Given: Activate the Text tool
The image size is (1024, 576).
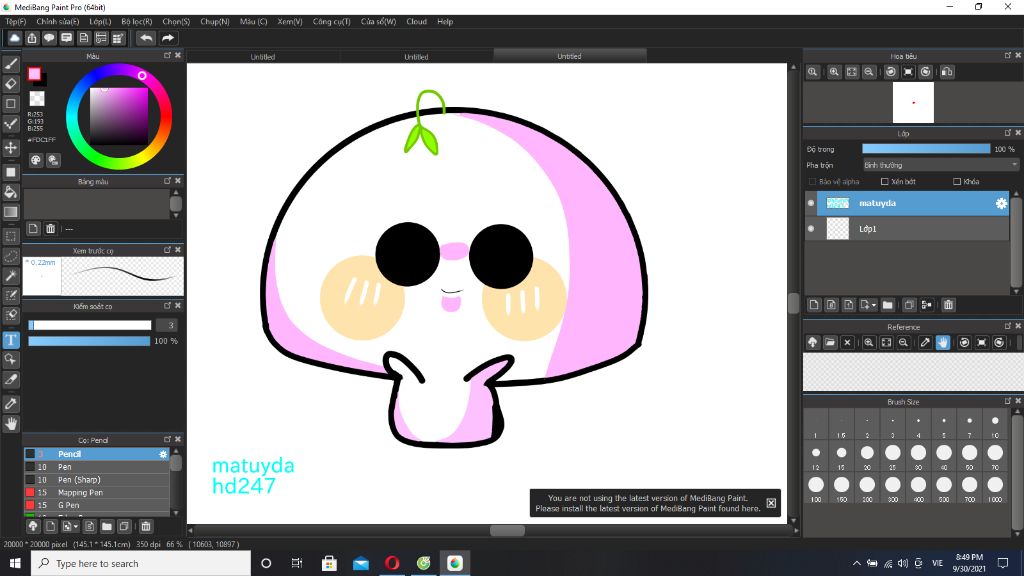Looking at the screenshot, I should pos(11,340).
